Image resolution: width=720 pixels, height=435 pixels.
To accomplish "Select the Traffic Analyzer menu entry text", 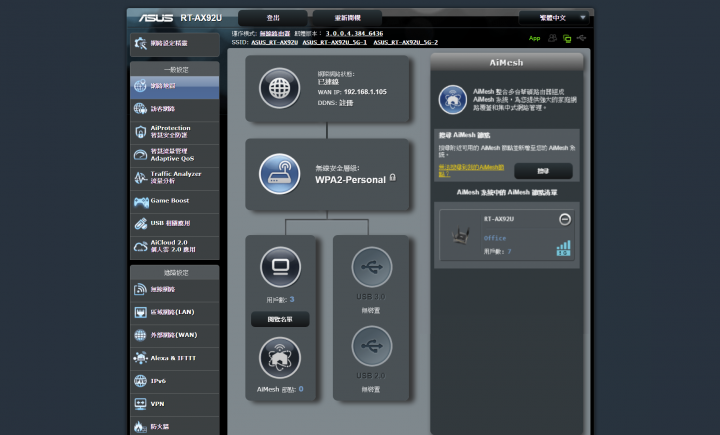I will tap(176, 177).
